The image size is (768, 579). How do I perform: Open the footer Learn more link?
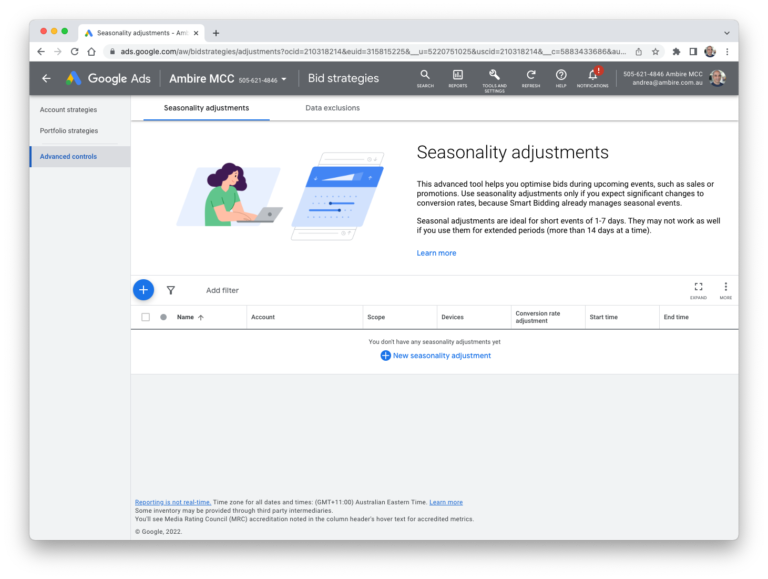click(446, 502)
